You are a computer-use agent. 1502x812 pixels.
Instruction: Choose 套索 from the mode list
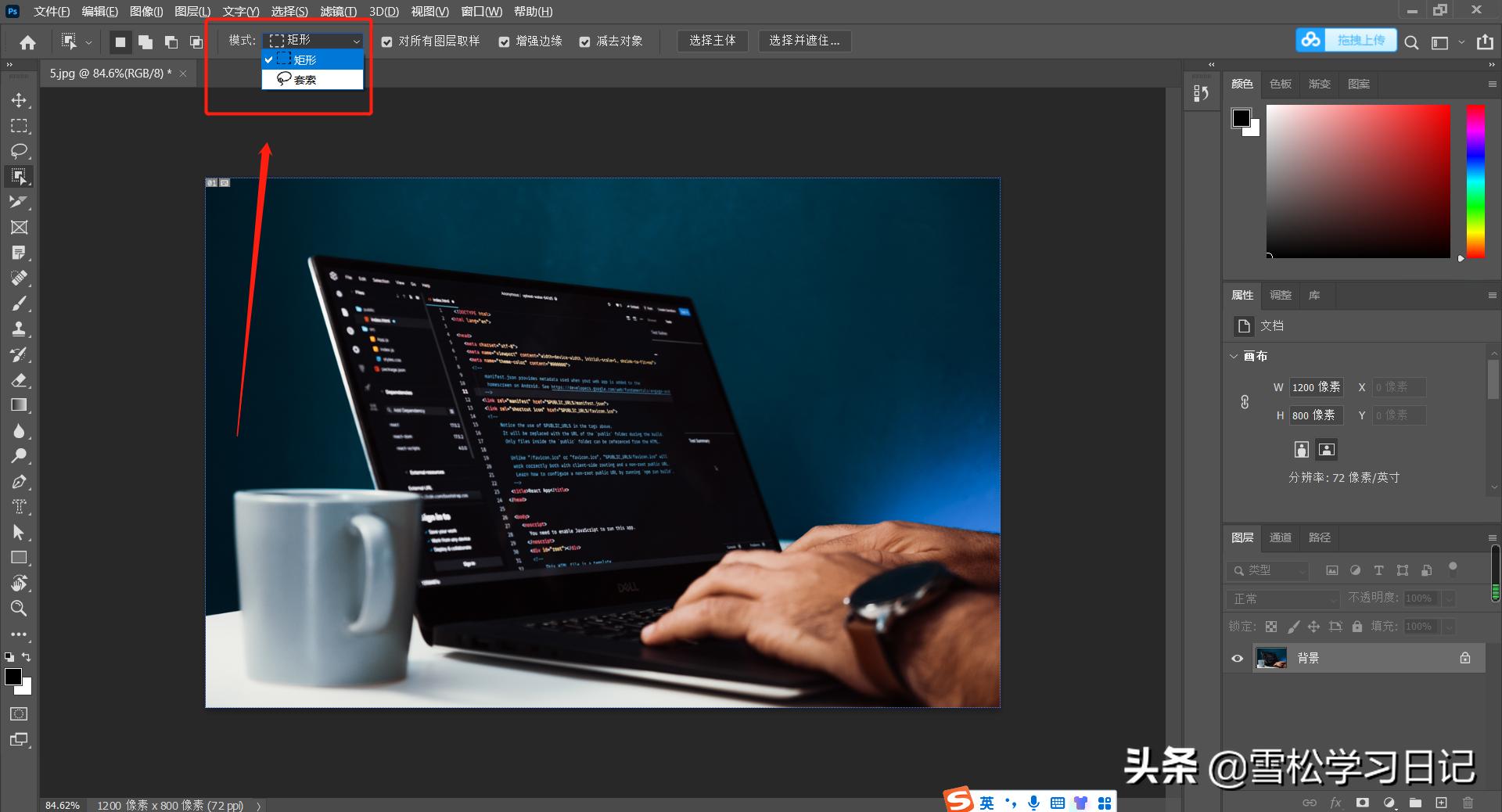312,80
